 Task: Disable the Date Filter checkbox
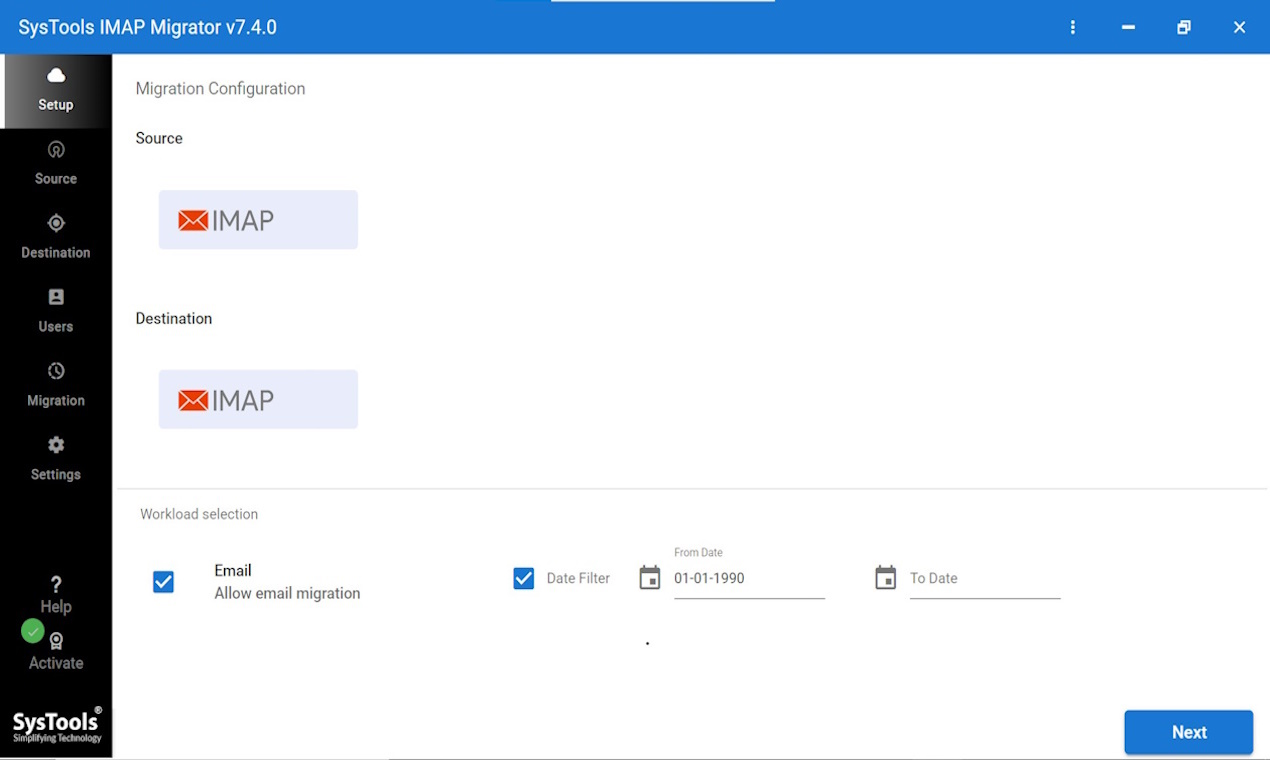coord(524,578)
